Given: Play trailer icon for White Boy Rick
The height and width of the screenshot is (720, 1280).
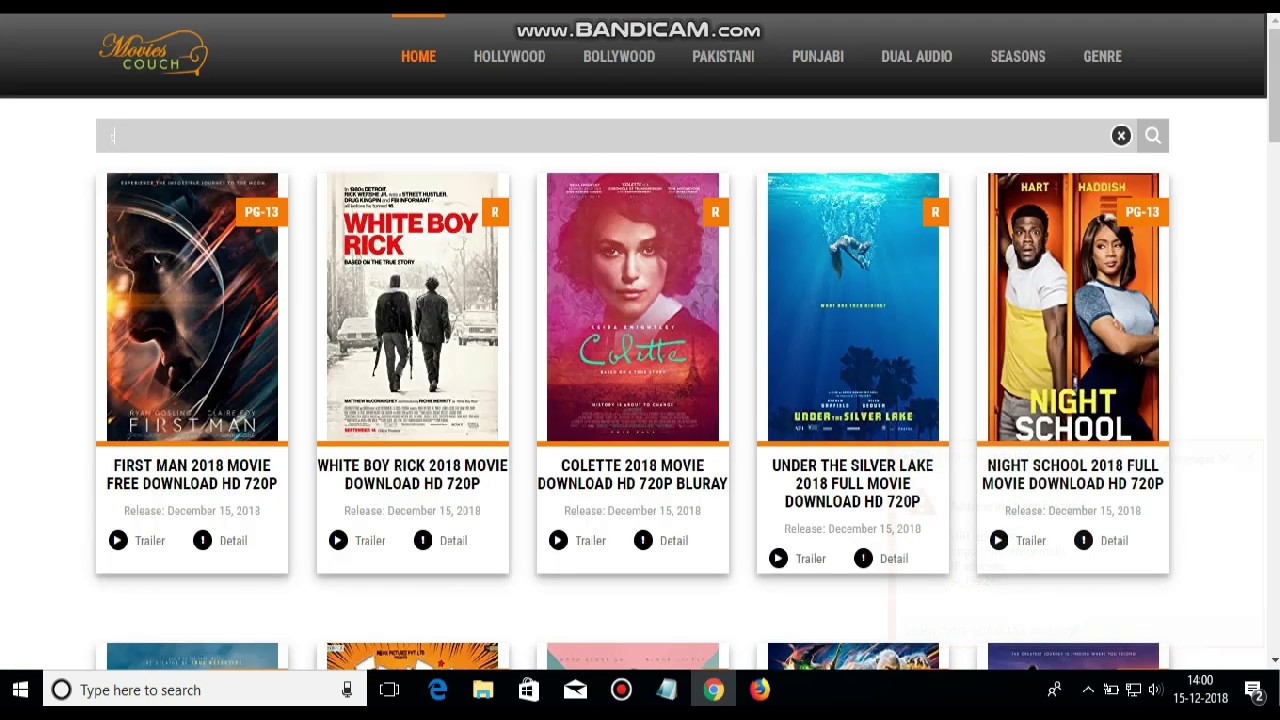Looking at the screenshot, I should (338, 540).
